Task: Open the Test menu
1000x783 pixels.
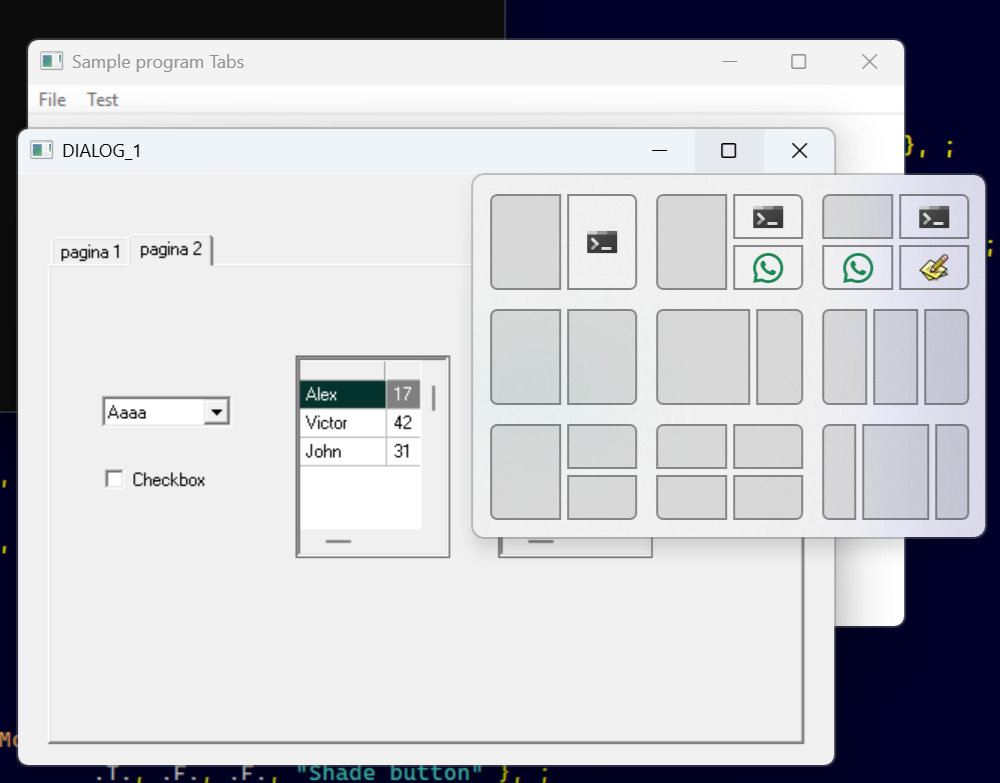Action: 102,100
